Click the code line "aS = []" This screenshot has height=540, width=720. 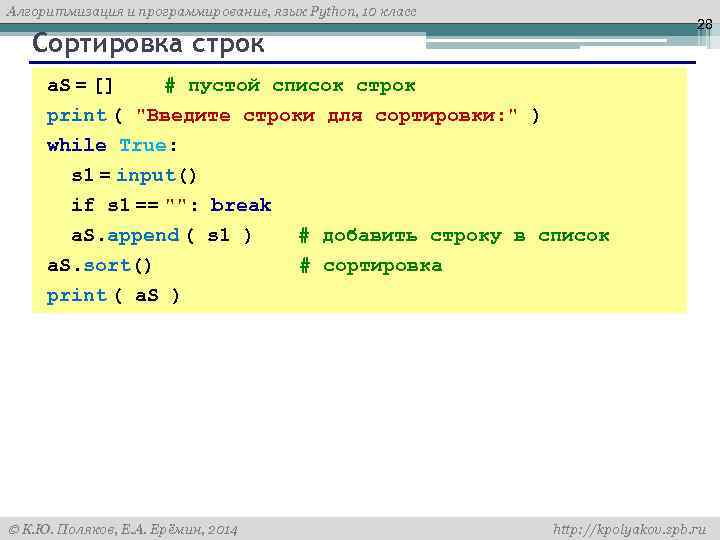click(x=80, y=85)
